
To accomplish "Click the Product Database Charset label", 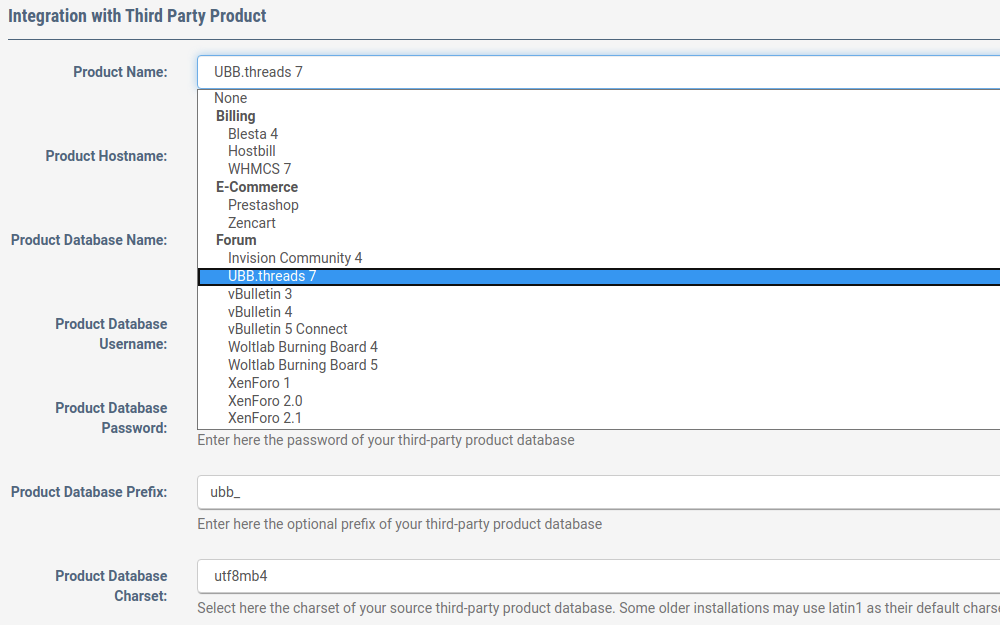I will pyautogui.click(x=111, y=586).
